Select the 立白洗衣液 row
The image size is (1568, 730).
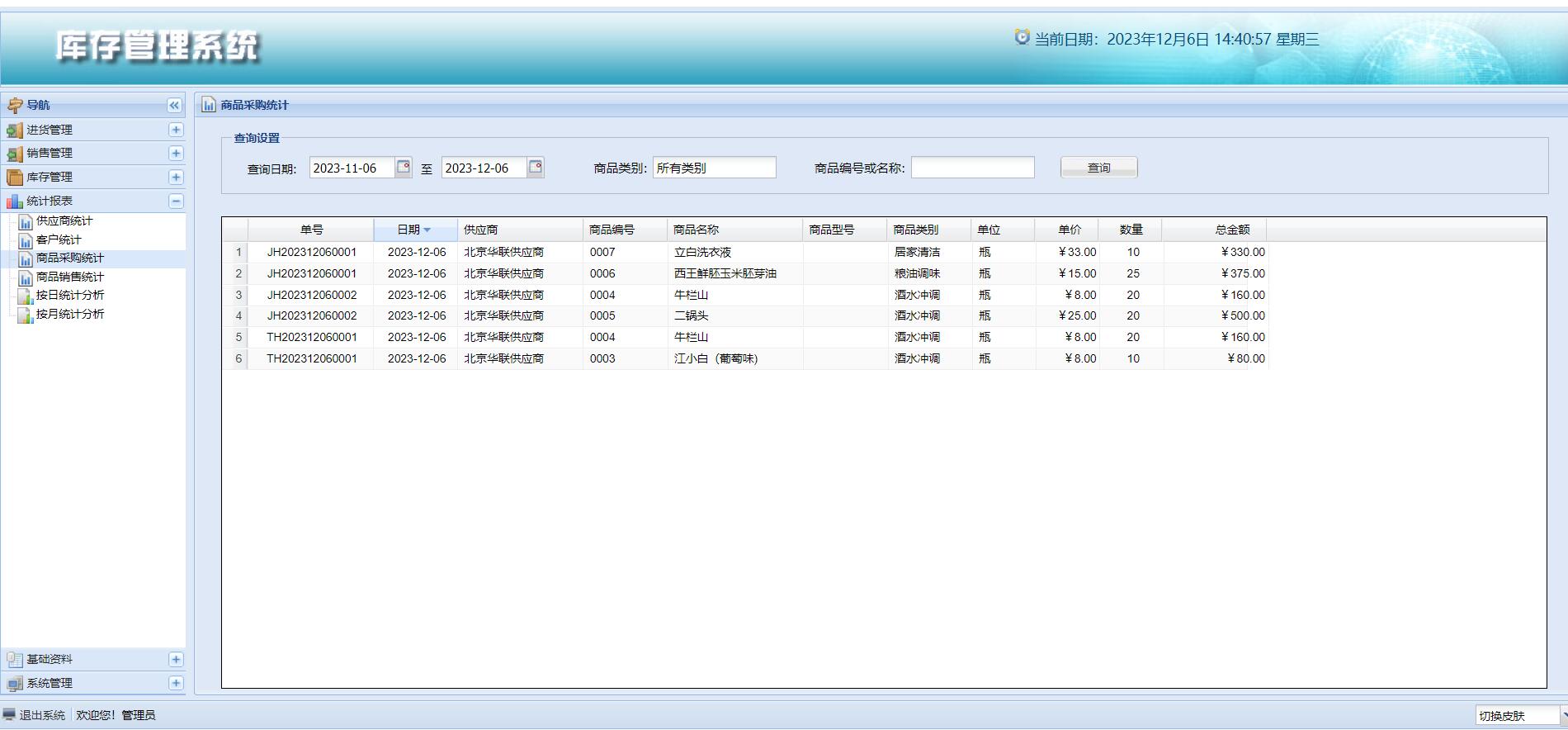(x=745, y=252)
